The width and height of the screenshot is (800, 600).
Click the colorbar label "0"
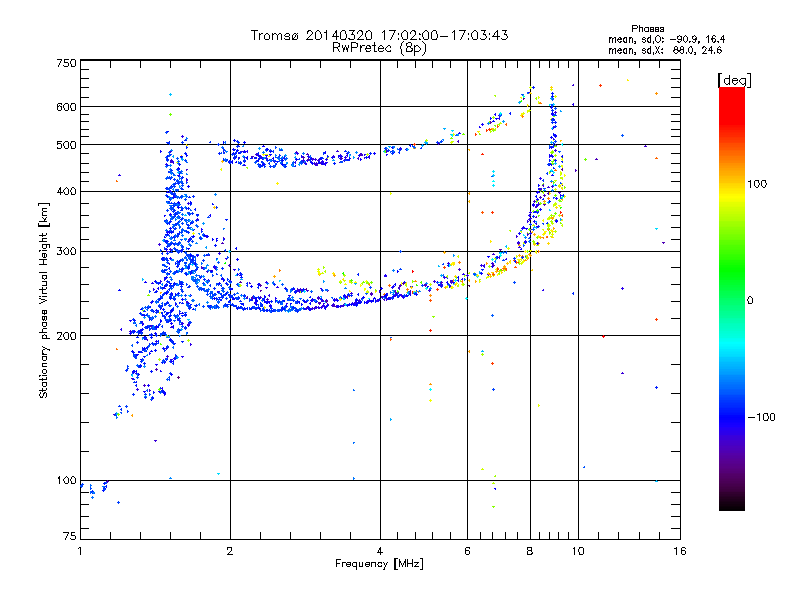click(x=750, y=301)
